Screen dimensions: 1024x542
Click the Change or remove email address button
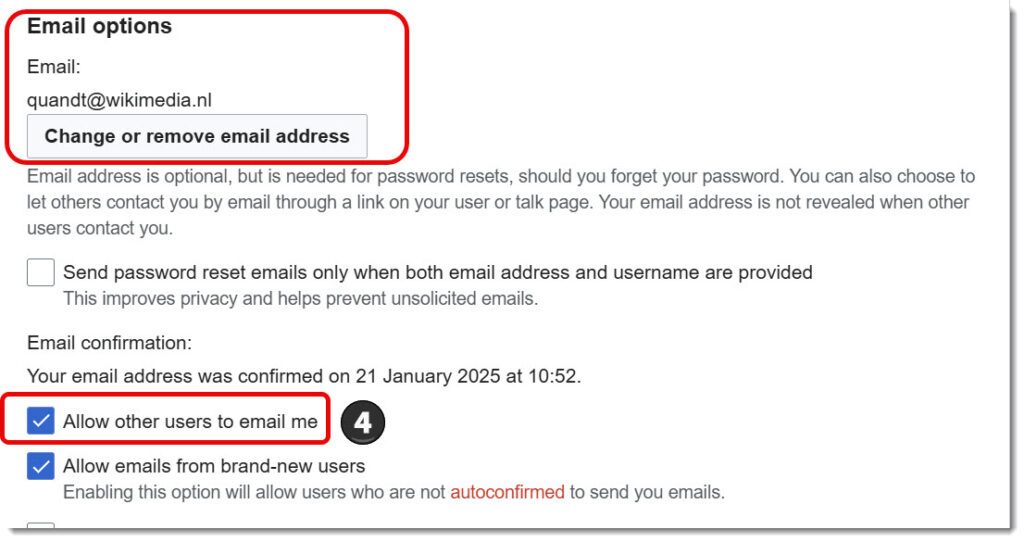(x=197, y=136)
